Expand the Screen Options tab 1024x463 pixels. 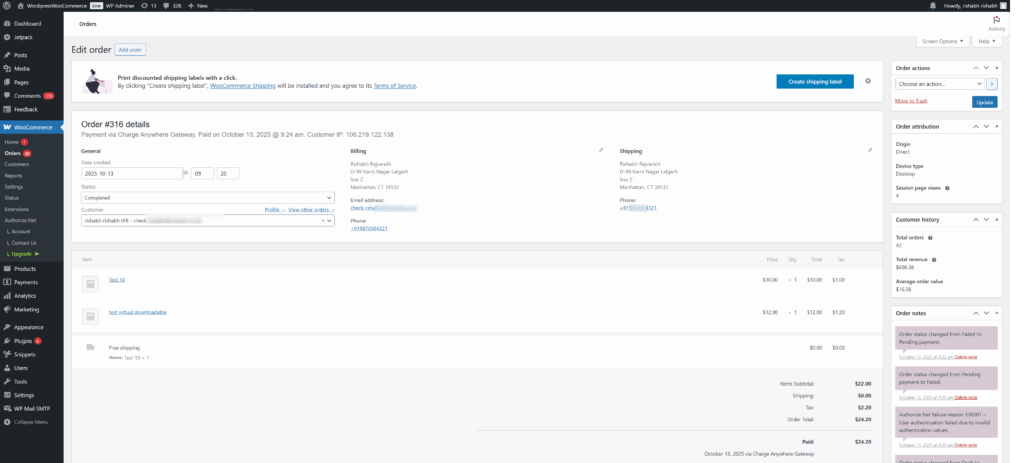click(x=943, y=41)
